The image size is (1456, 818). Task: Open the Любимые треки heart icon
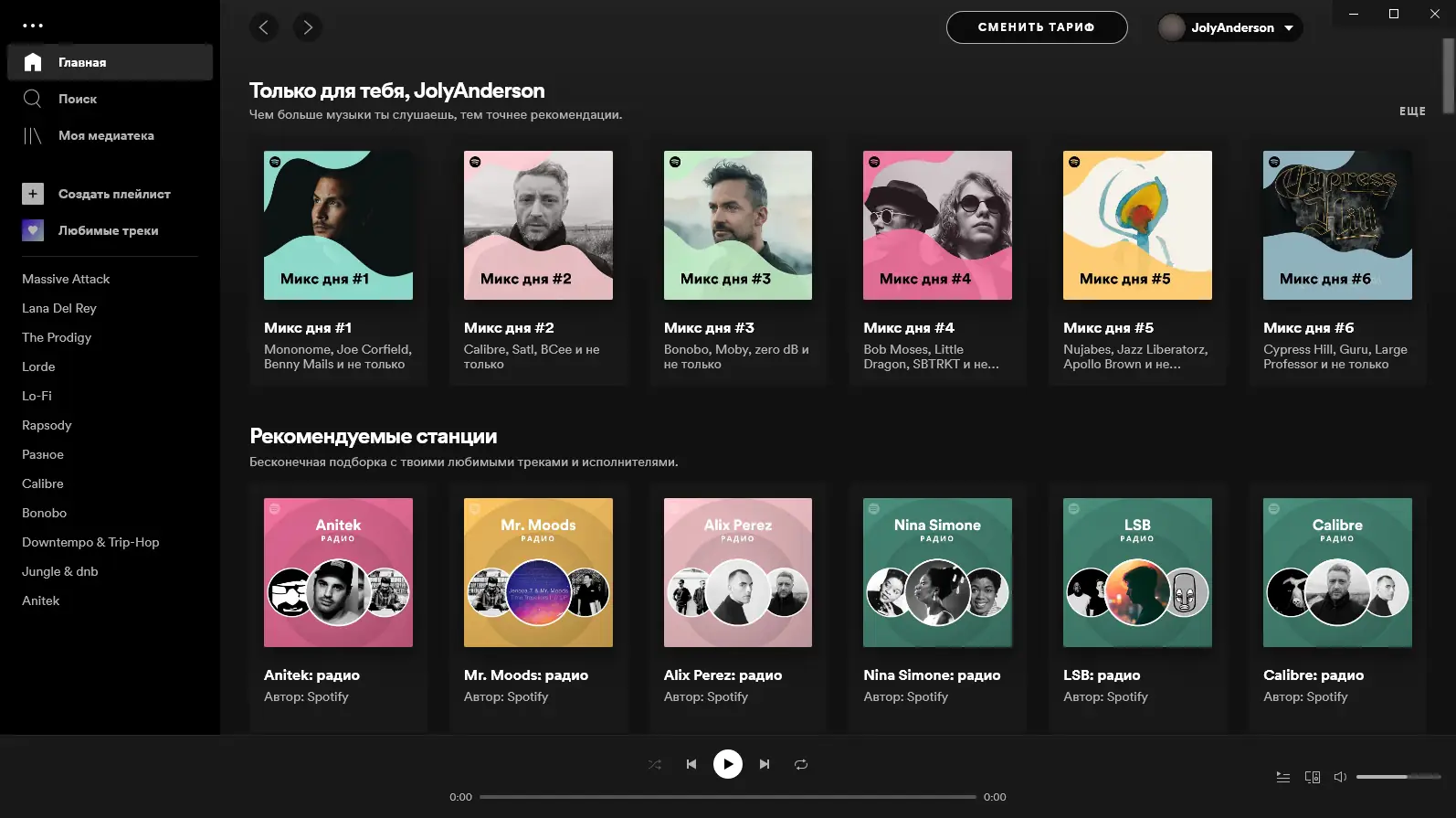pyautogui.click(x=33, y=230)
